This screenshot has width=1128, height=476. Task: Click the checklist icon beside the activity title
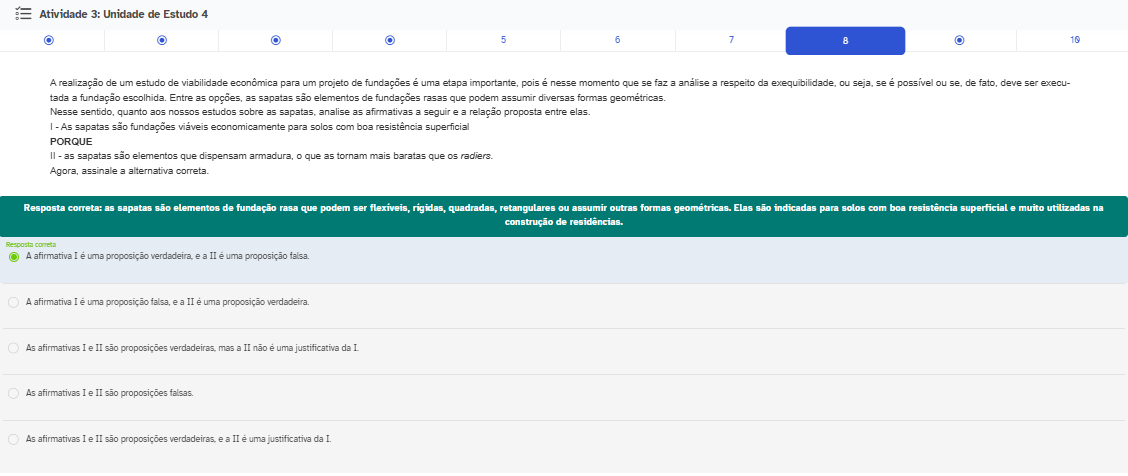coord(24,14)
